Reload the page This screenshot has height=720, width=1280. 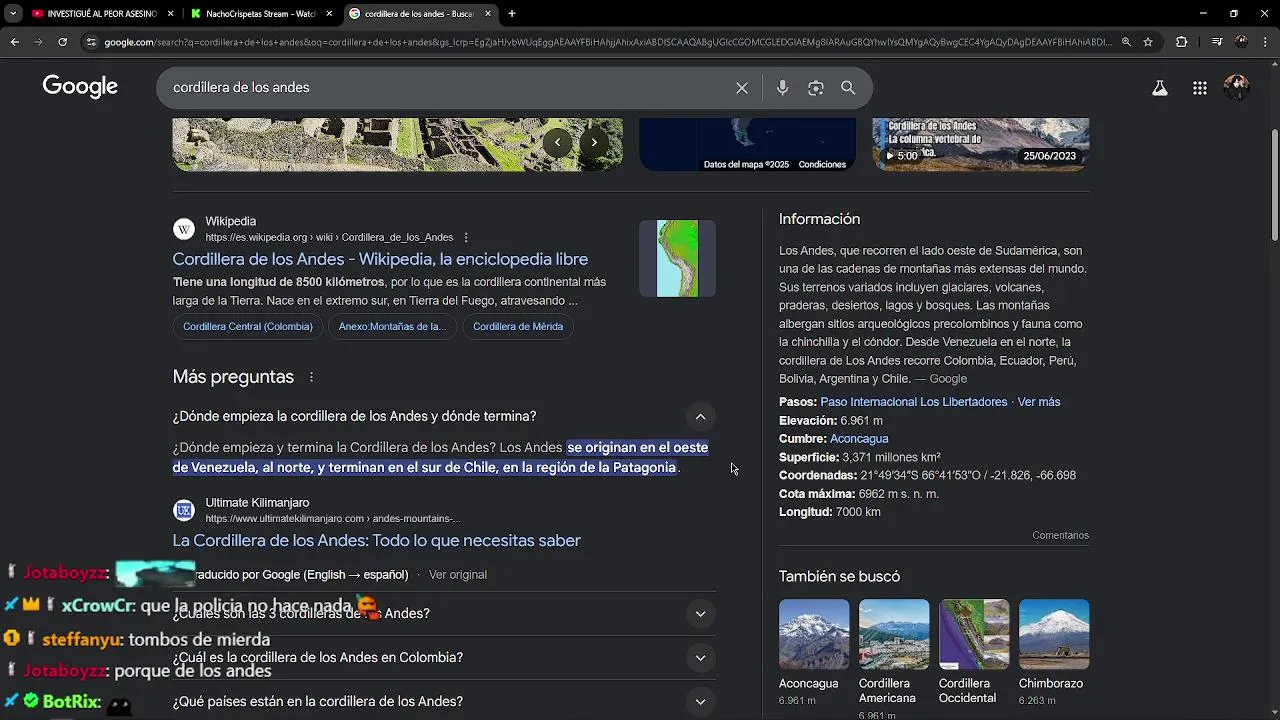62,42
